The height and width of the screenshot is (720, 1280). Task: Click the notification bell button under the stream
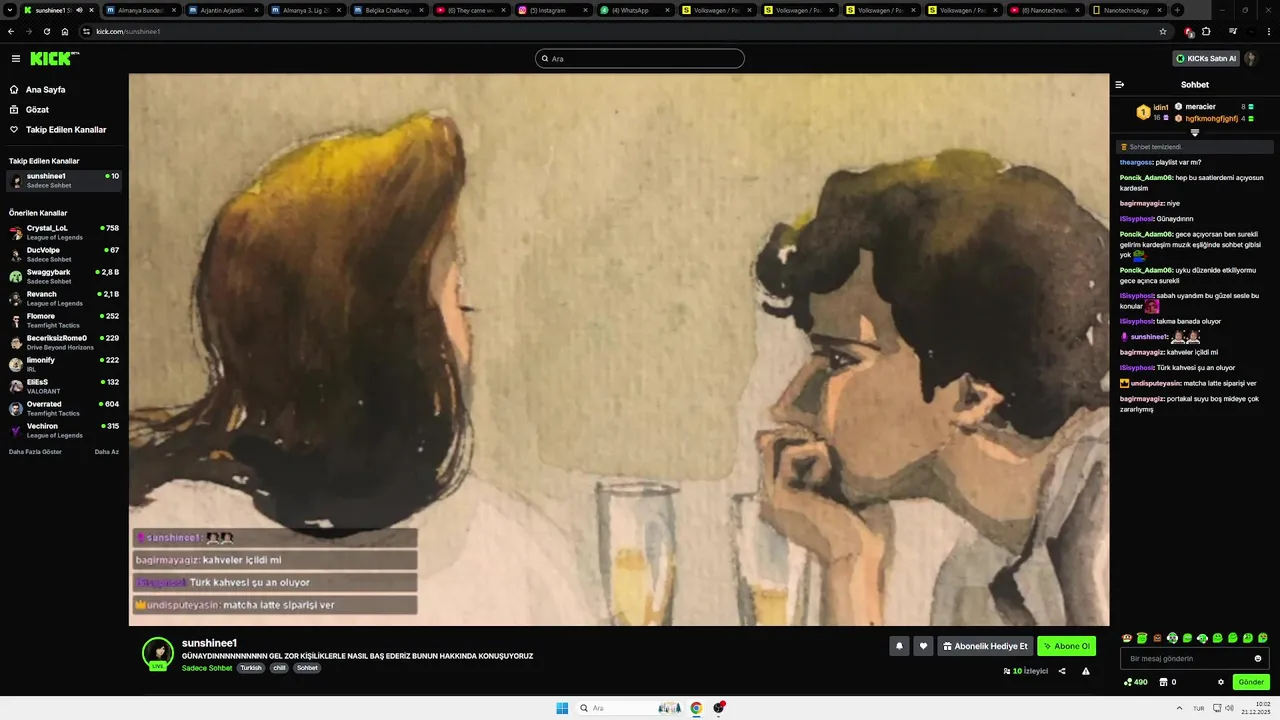coord(899,646)
